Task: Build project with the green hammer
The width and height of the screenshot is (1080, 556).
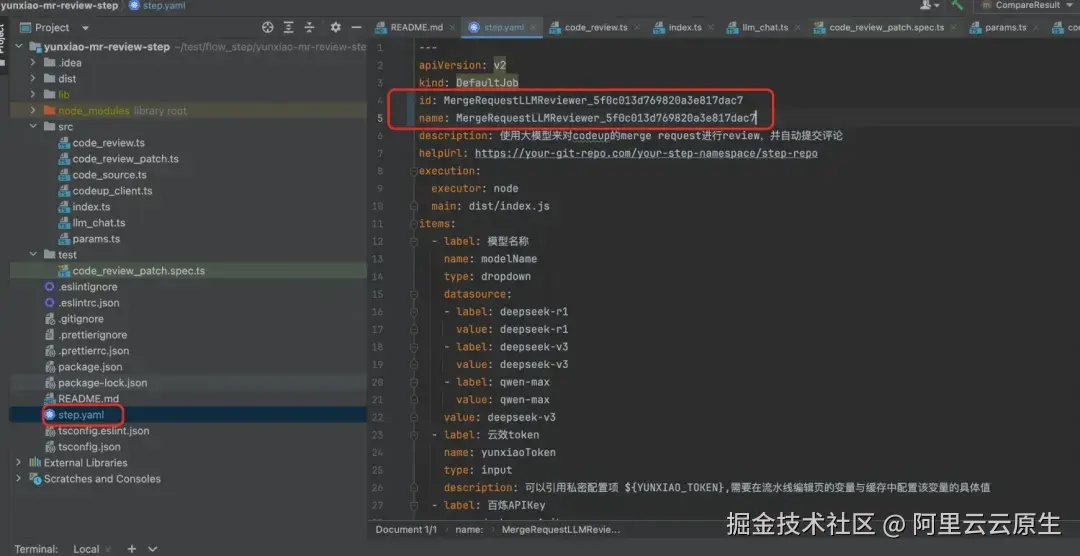Action: click(957, 5)
